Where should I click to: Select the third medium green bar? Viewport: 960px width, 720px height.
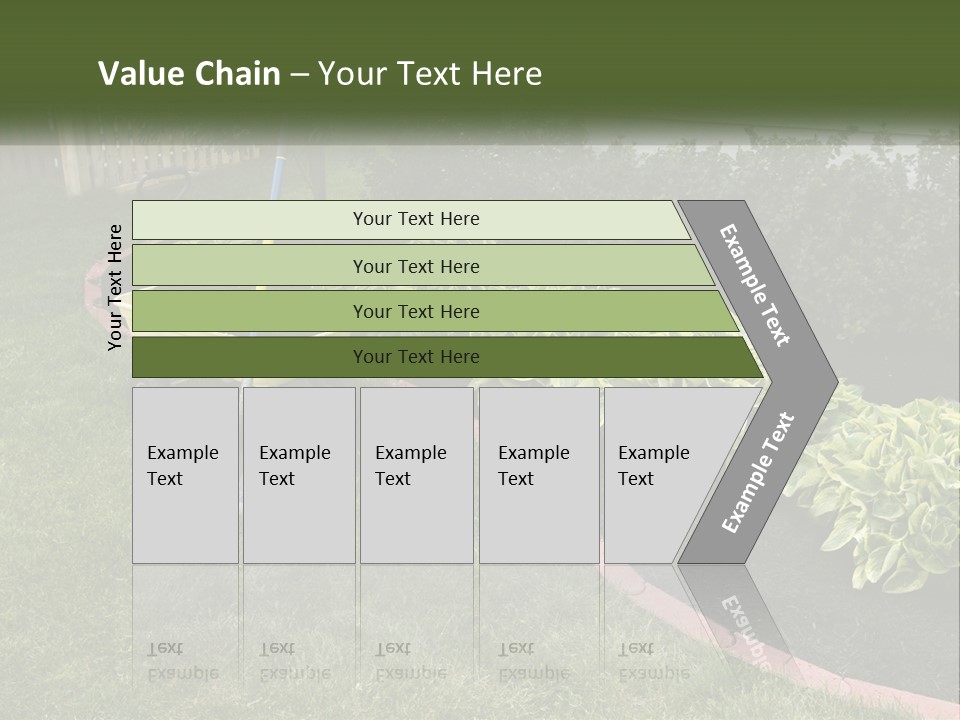(x=435, y=311)
